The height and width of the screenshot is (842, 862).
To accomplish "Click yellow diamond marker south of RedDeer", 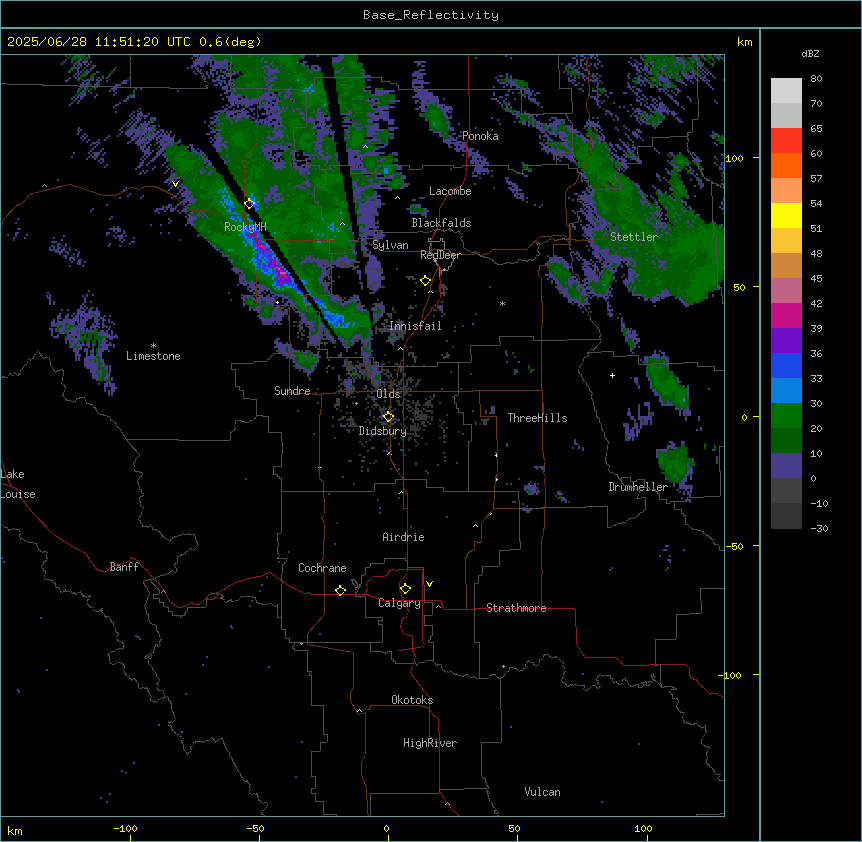I will pyautogui.click(x=425, y=281).
